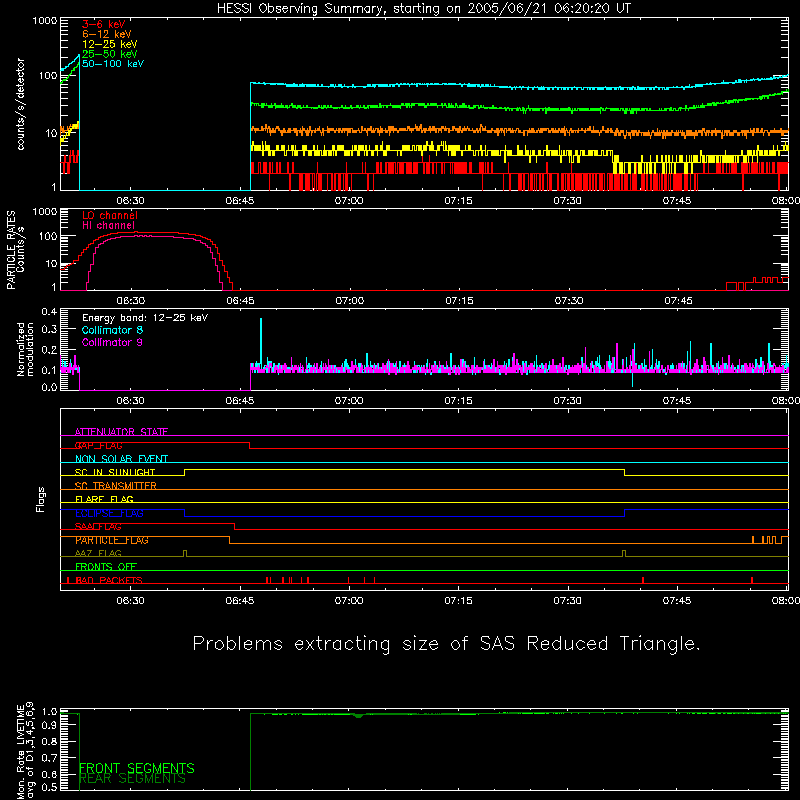Screen dimensions: 800x800
Task: Select the Collimator 9 legend entry
Action: pos(112,342)
